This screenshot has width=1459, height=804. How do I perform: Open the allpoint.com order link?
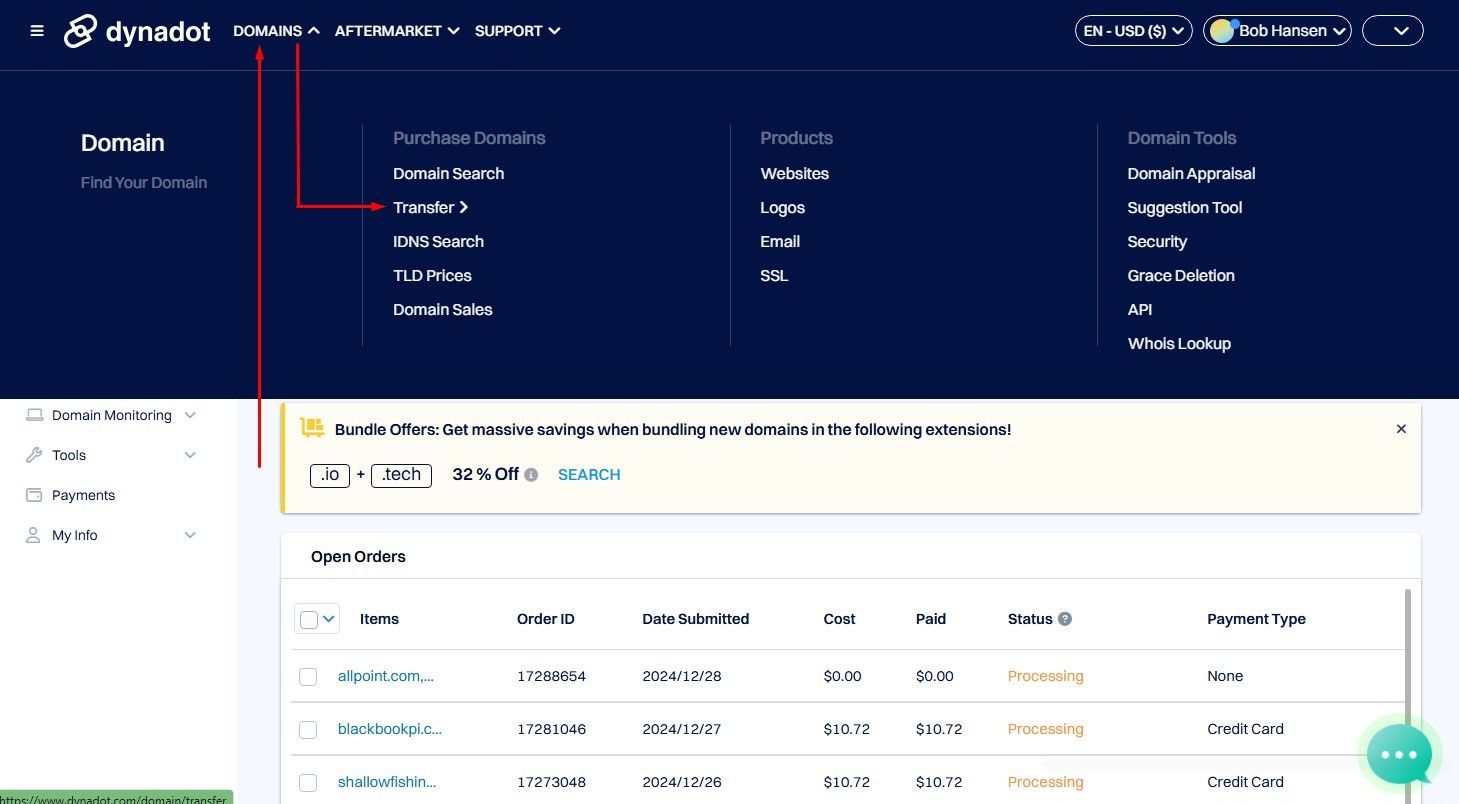point(386,677)
